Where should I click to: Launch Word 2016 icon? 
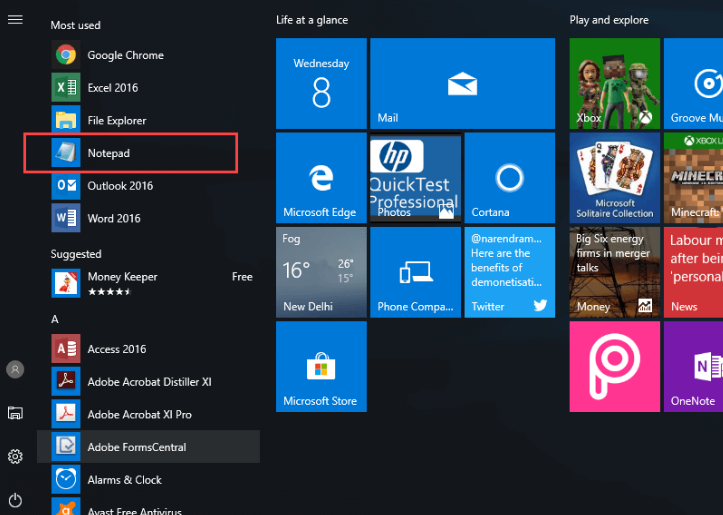click(66, 218)
